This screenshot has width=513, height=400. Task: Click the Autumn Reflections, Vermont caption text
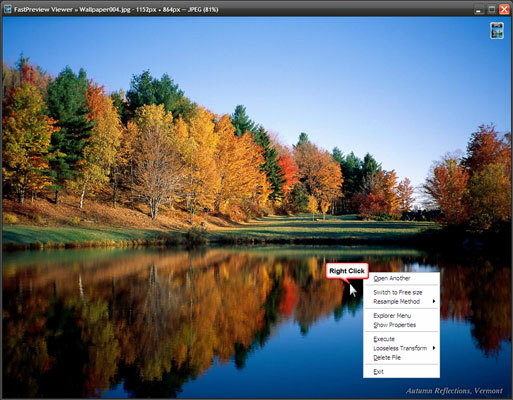tap(454, 391)
